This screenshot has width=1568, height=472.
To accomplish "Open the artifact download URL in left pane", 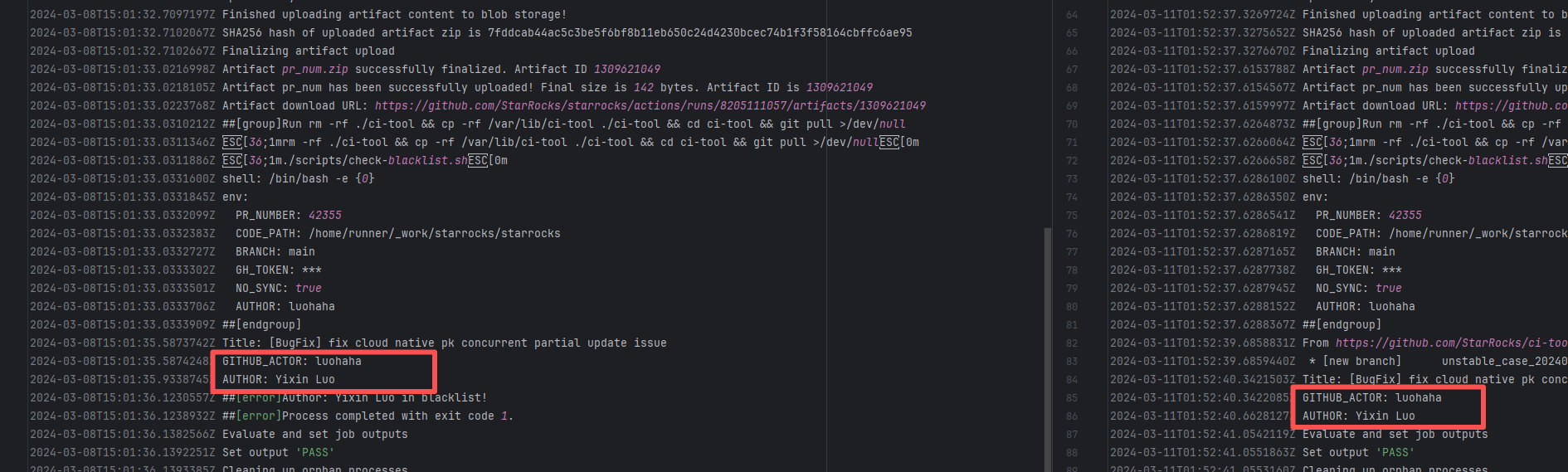I will point(650,105).
